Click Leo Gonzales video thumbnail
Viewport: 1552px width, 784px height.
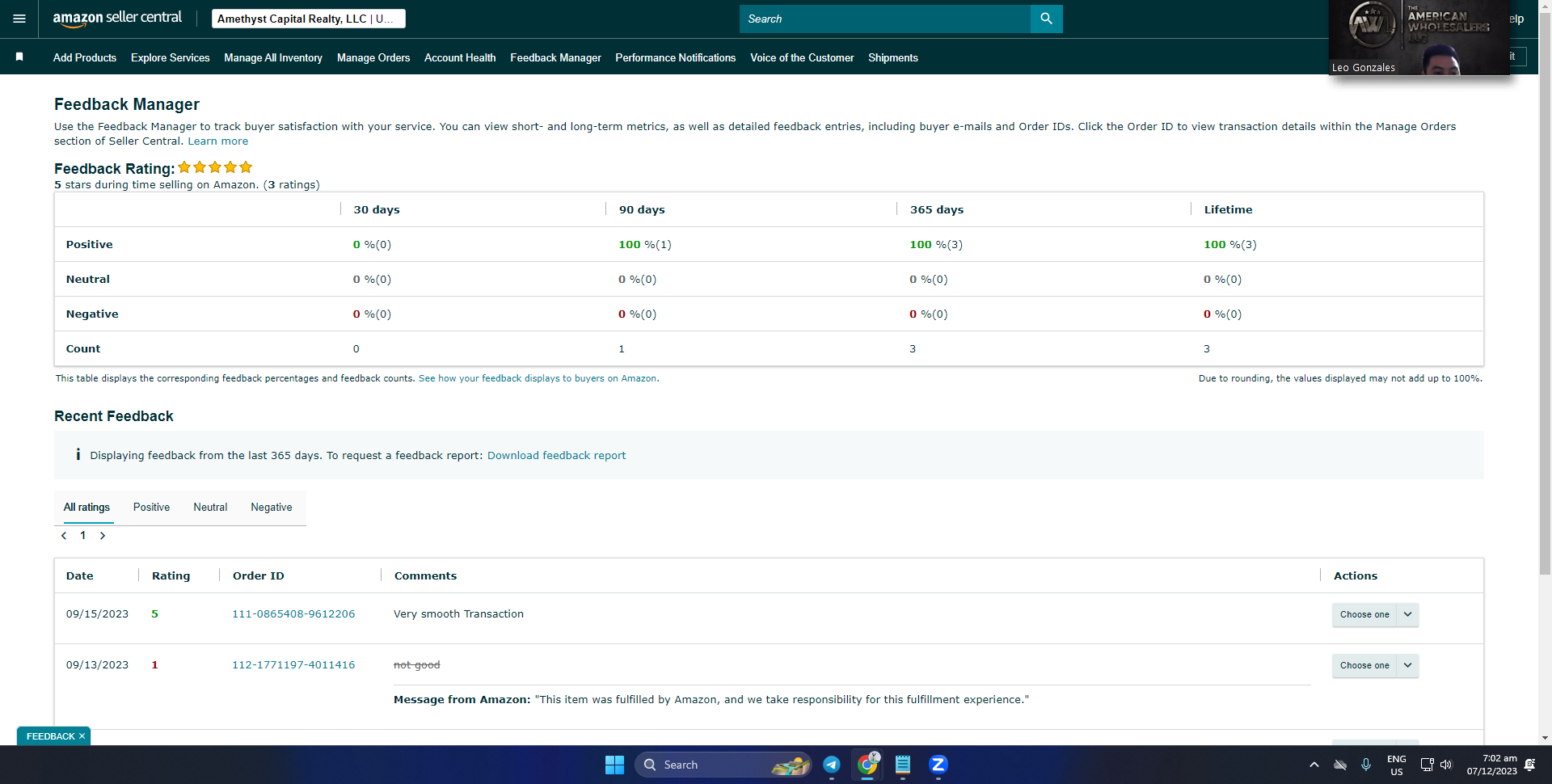pos(1419,37)
